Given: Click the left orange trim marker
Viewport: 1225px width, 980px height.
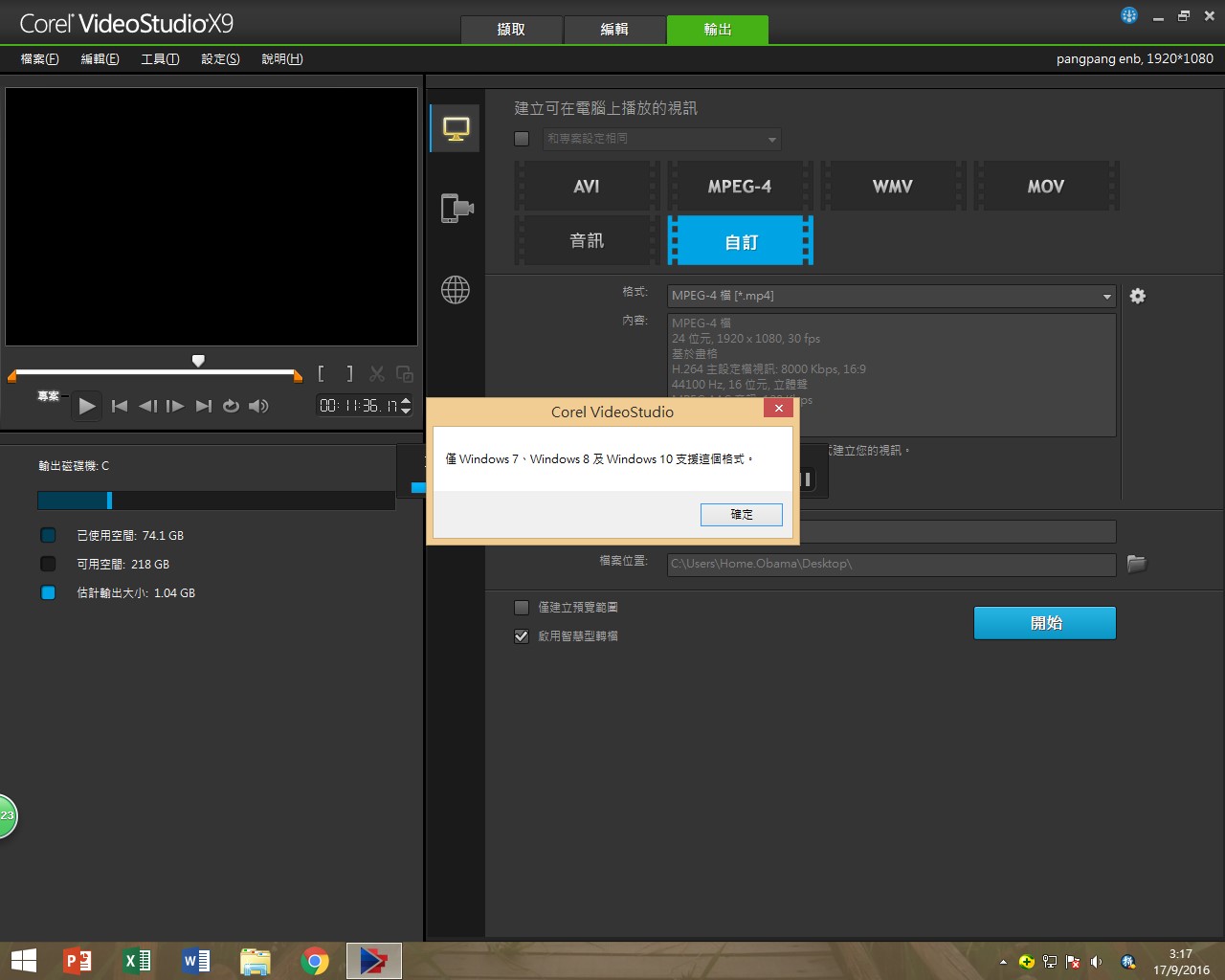Looking at the screenshot, I should (x=12, y=377).
